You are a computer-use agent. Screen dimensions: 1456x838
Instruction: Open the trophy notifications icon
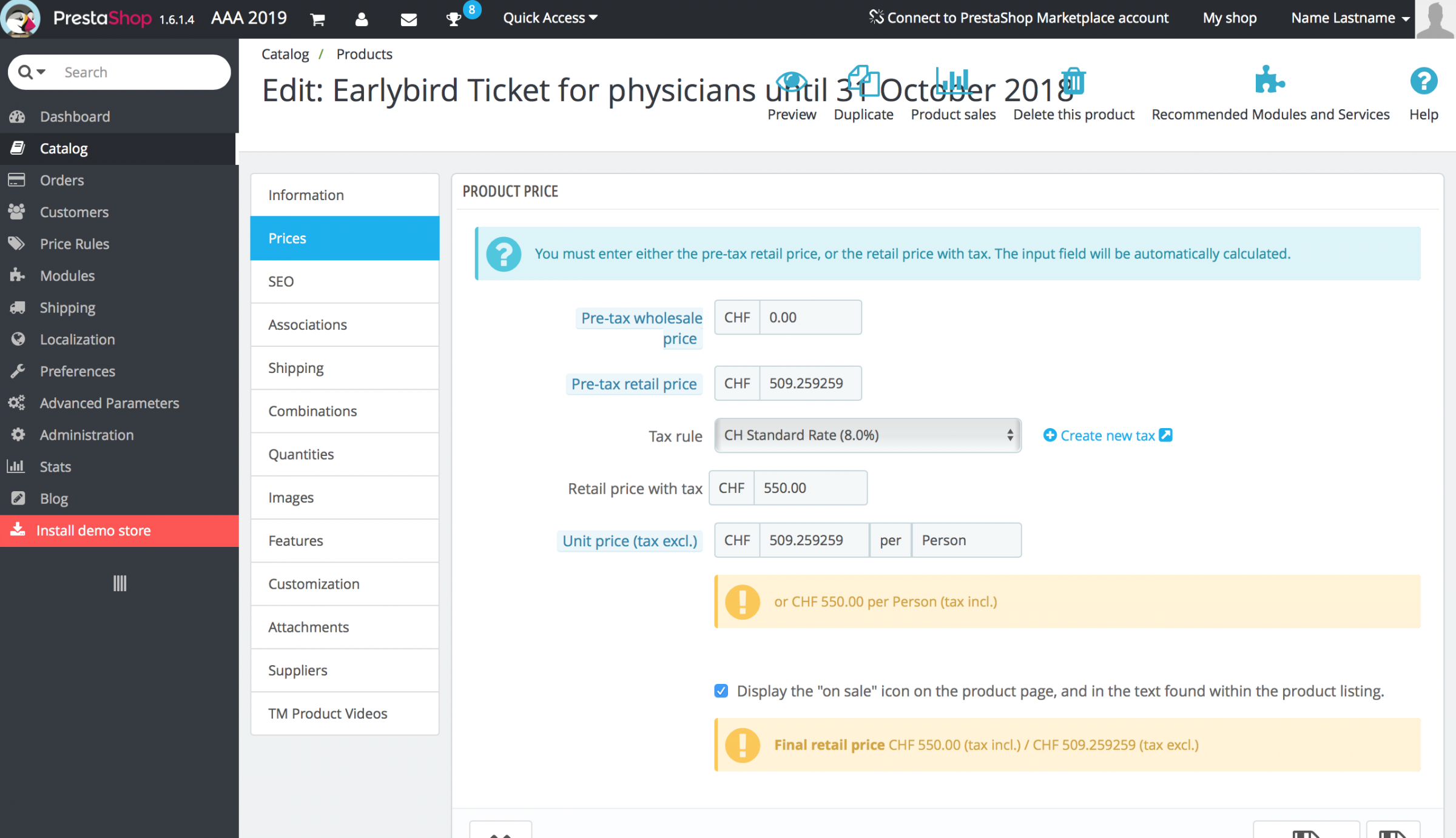(454, 19)
